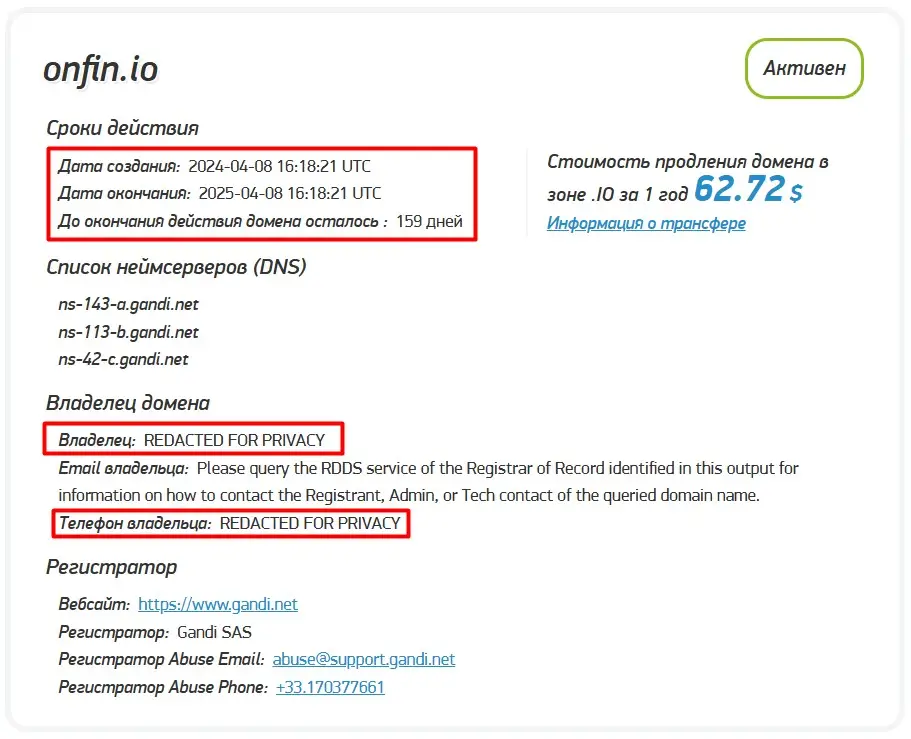Click the Дата окончания timestamp value
Screen dimensions: 911x739
pos(289,193)
